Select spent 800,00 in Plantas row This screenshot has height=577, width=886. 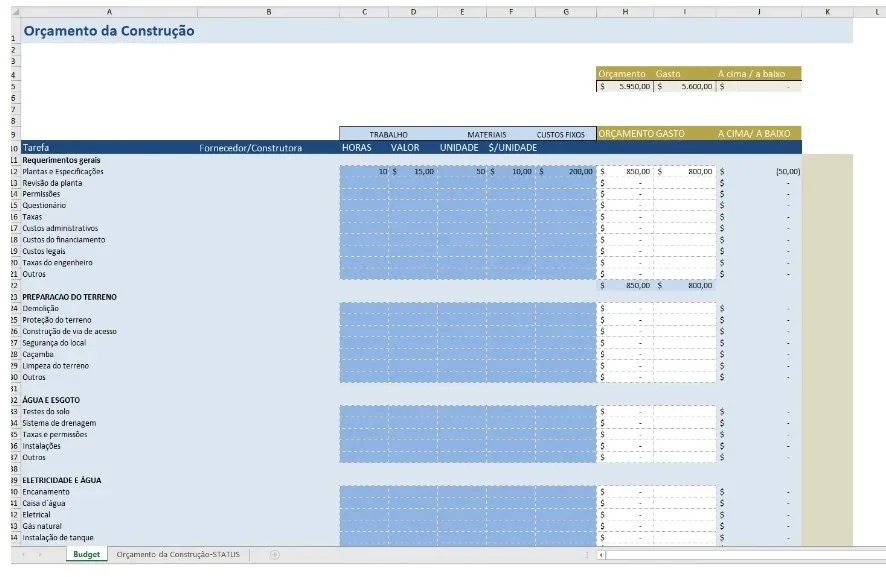coord(685,171)
